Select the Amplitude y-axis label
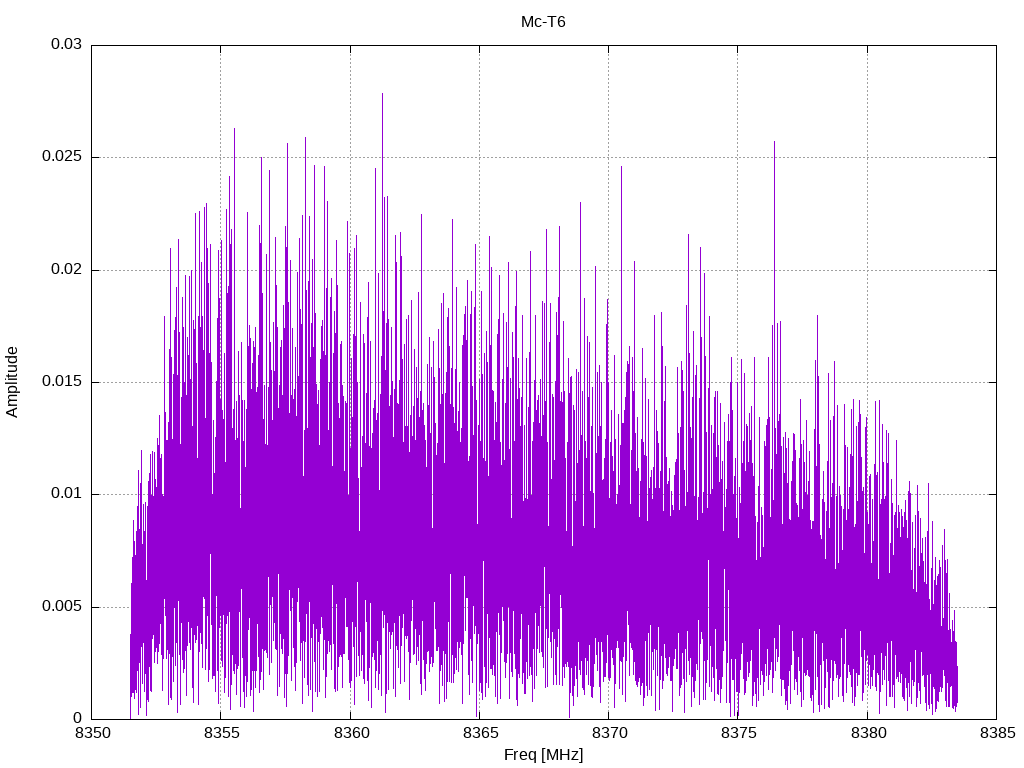The image size is (1024, 768). coord(12,382)
